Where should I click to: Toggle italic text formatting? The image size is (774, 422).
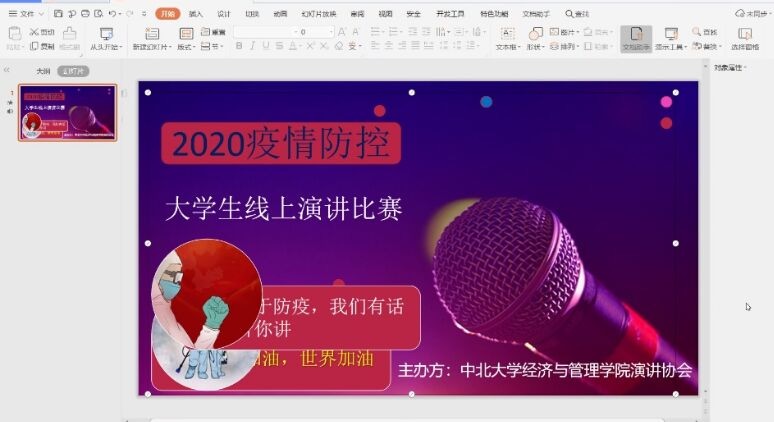252,46
